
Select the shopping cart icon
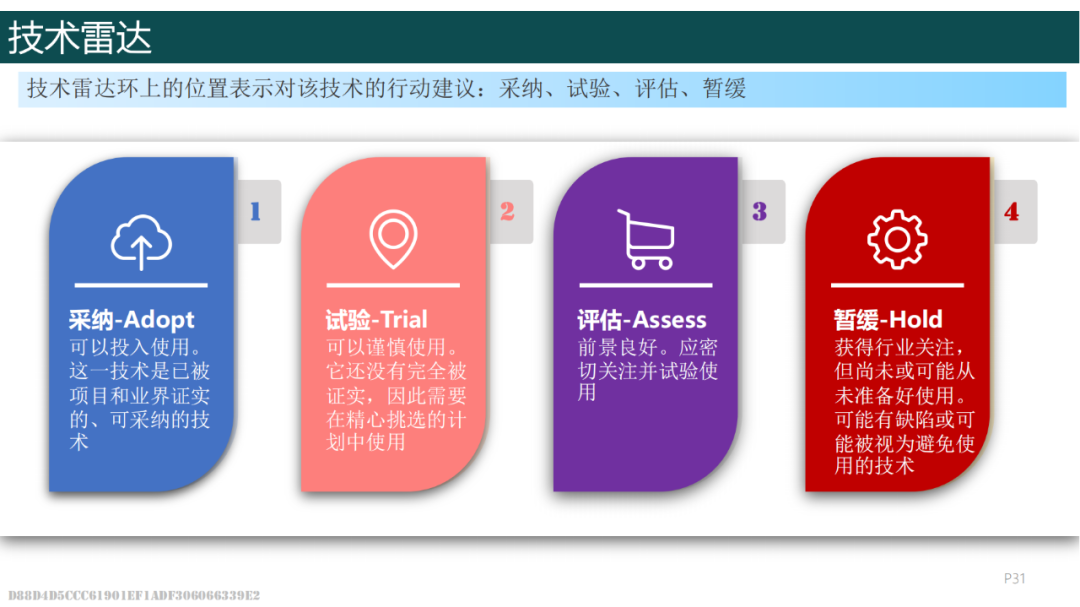pos(645,239)
